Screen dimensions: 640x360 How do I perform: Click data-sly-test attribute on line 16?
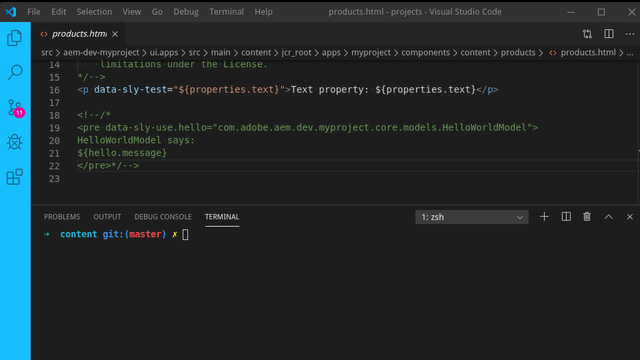coord(131,90)
